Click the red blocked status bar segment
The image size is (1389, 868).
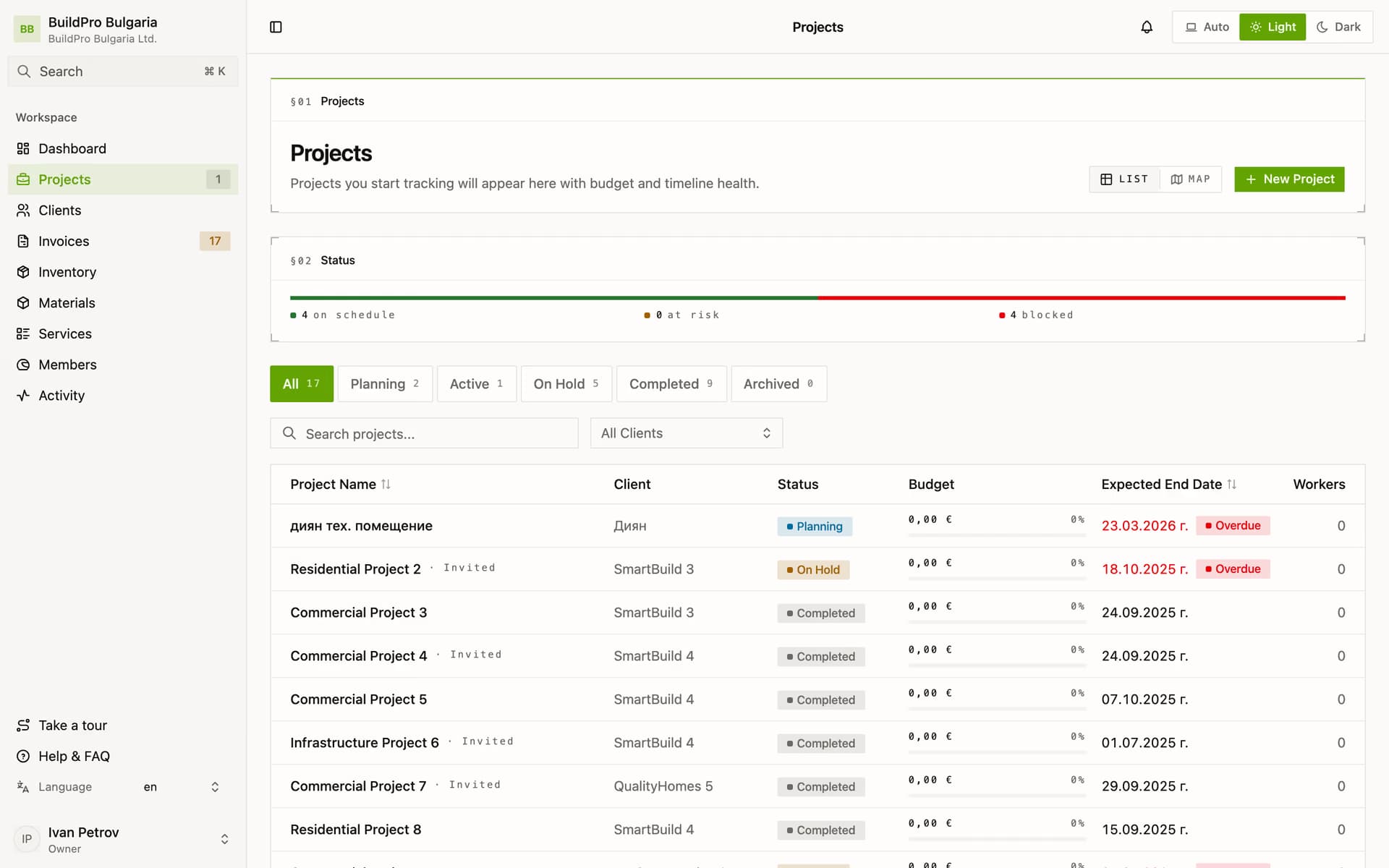1082,297
